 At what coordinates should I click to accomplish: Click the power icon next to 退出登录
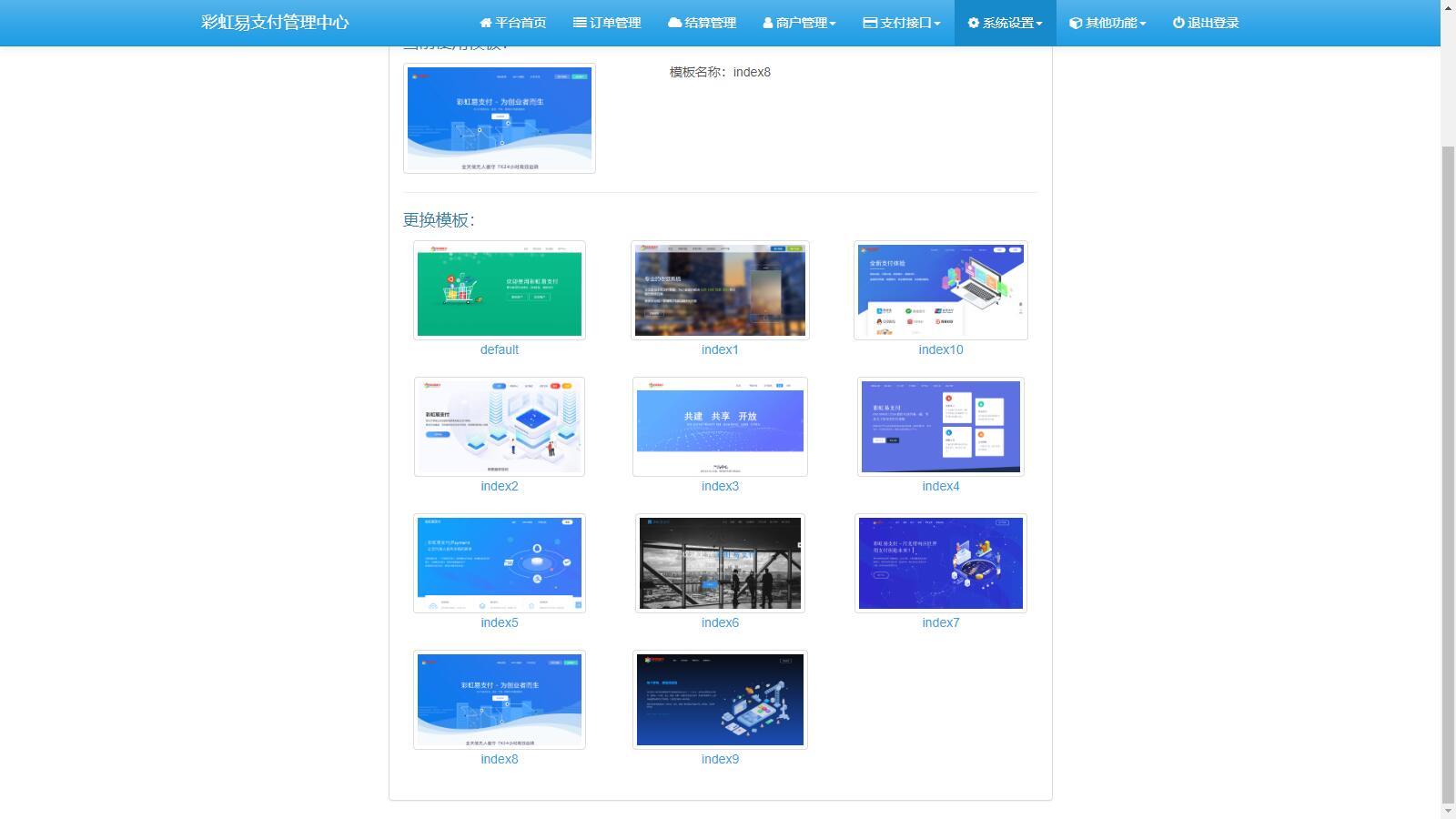pos(1176,22)
